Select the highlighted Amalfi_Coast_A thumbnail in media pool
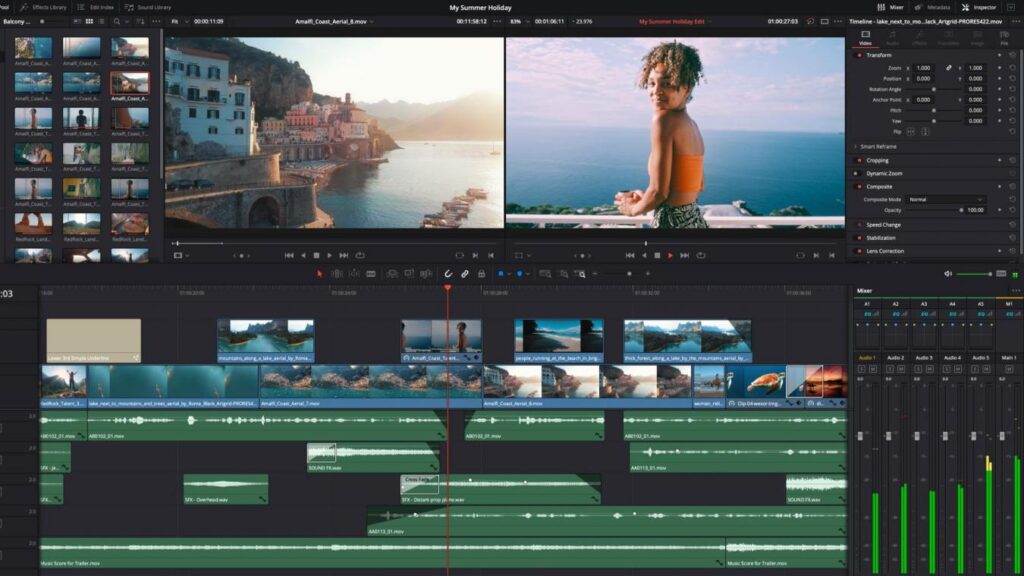This screenshot has height=576, width=1024. 129,84
